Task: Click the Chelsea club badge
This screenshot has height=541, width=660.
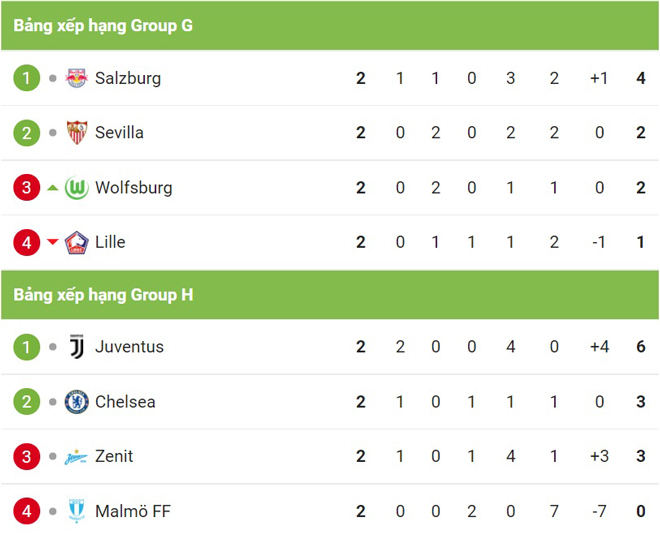Action: [x=77, y=402]
